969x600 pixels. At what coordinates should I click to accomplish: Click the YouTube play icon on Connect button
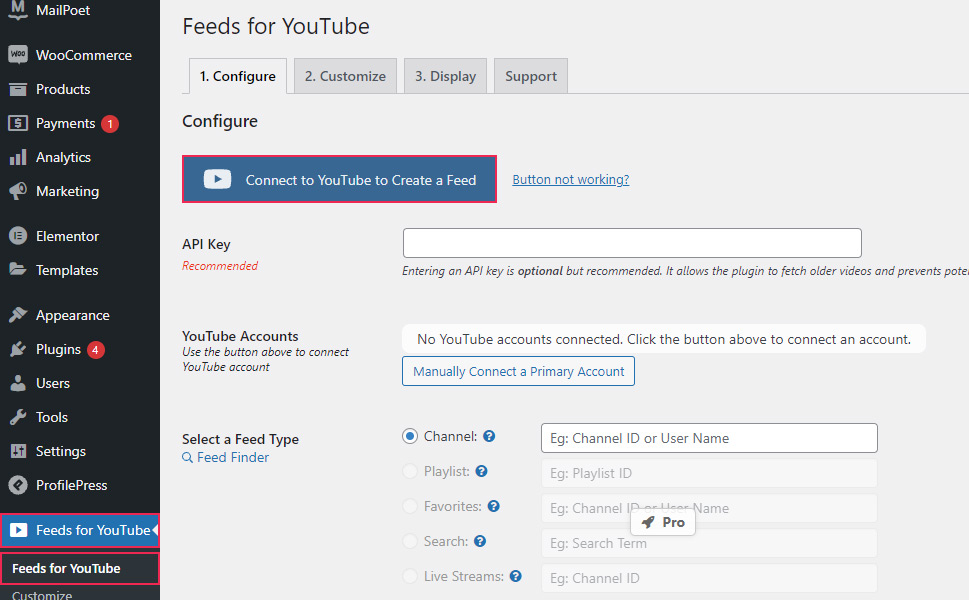tap(218, 179)
